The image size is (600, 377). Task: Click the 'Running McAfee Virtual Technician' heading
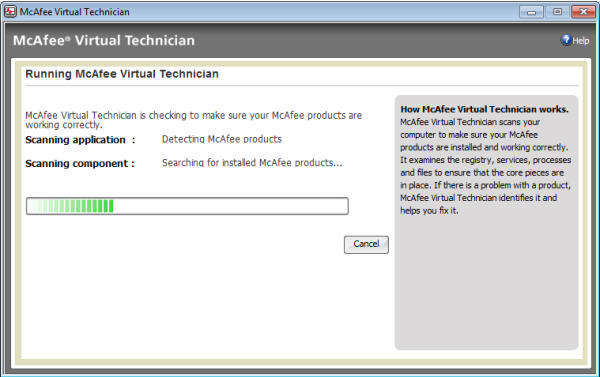tap(122, 74)
